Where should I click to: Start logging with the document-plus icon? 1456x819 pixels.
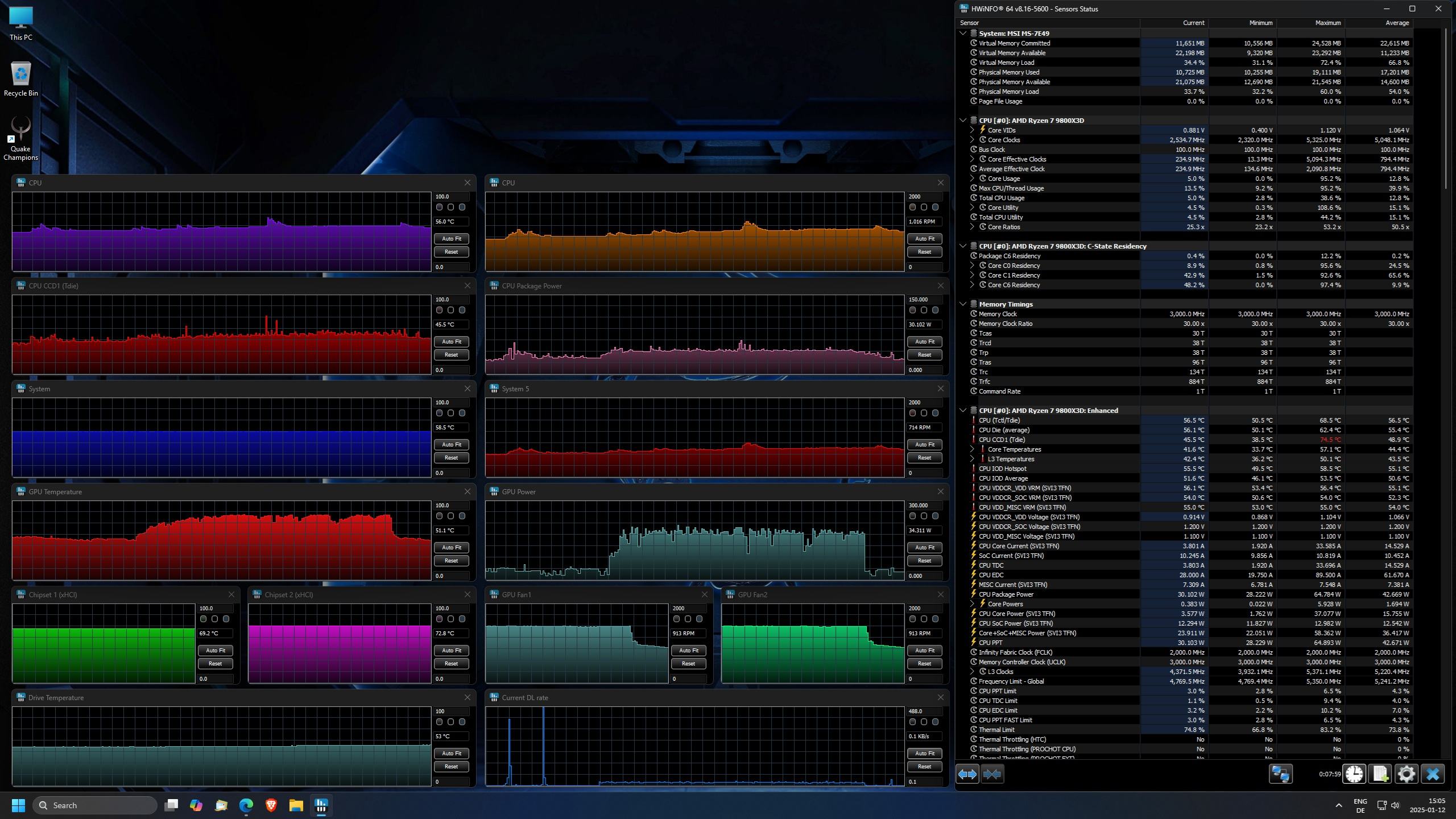pyautogui.click(x=1380, y=774)
